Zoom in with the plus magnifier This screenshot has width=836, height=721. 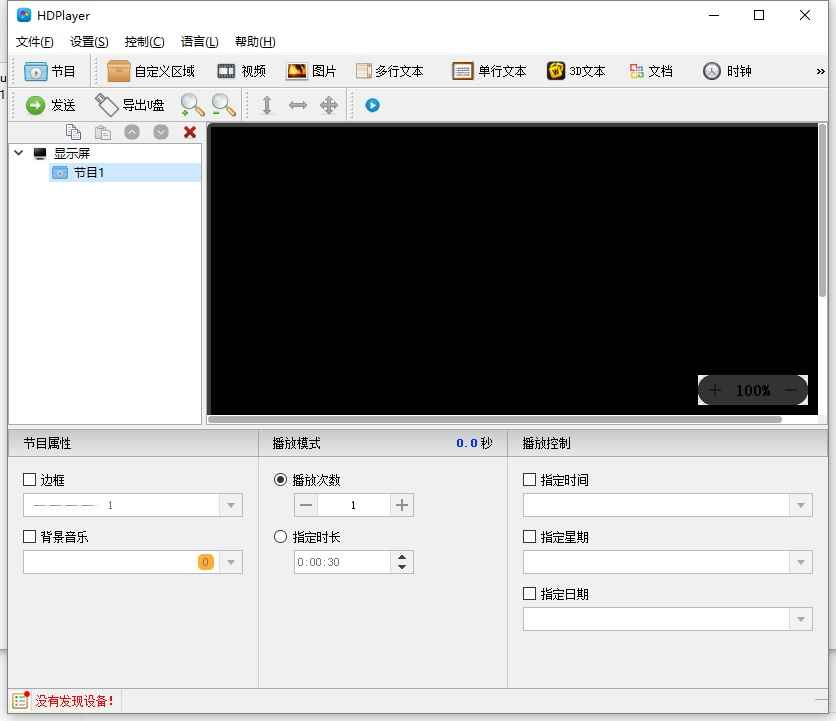pyautogui.click(x=192, y=105)
